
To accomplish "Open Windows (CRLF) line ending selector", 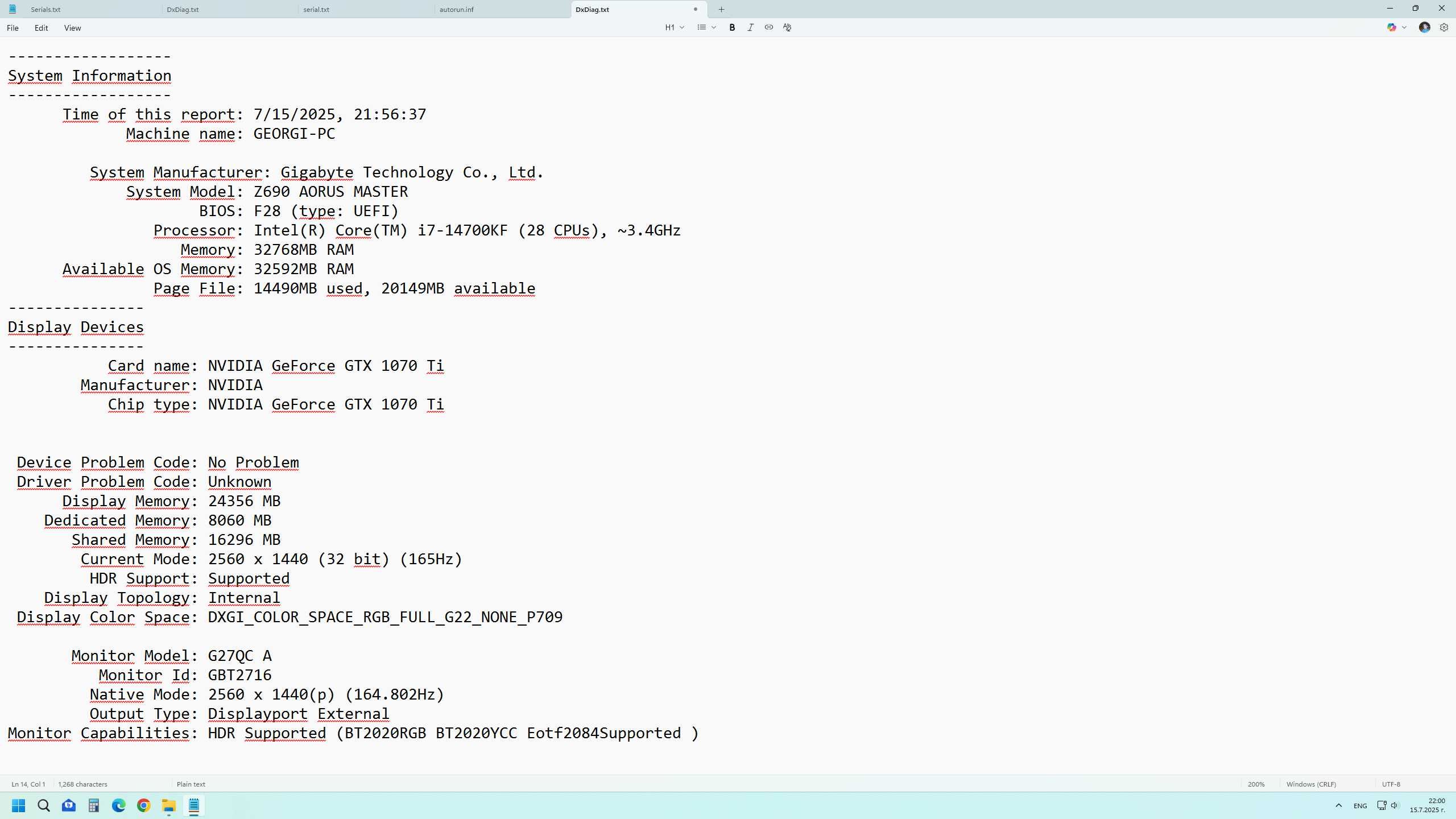I will 1311,784.
